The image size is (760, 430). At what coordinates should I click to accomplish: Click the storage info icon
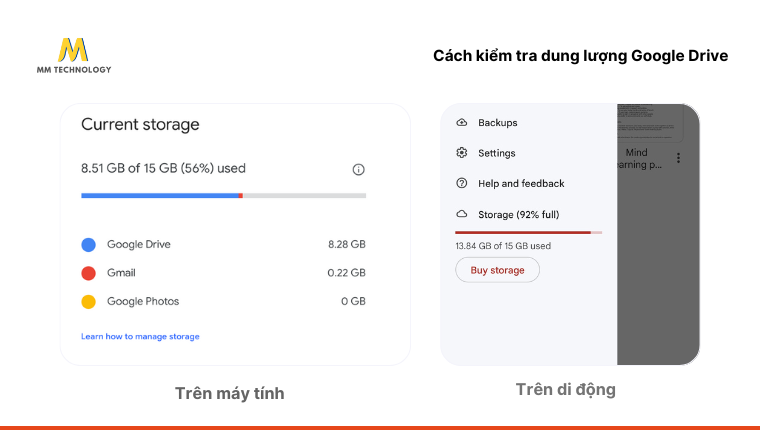pyautogui.click(x=358, y=169)
